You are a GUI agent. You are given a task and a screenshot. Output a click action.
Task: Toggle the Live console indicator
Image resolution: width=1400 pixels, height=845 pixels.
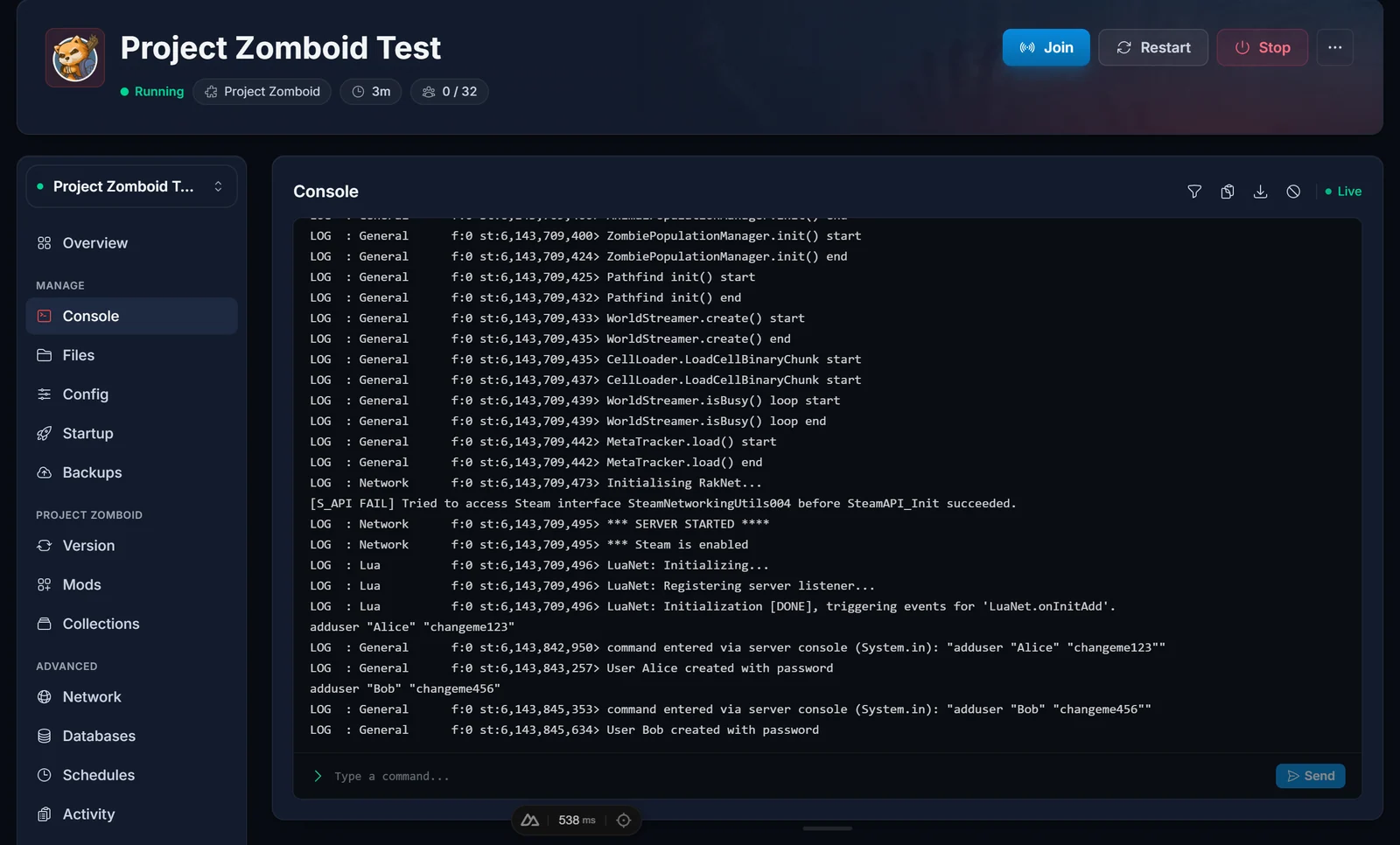point(1343,192)
